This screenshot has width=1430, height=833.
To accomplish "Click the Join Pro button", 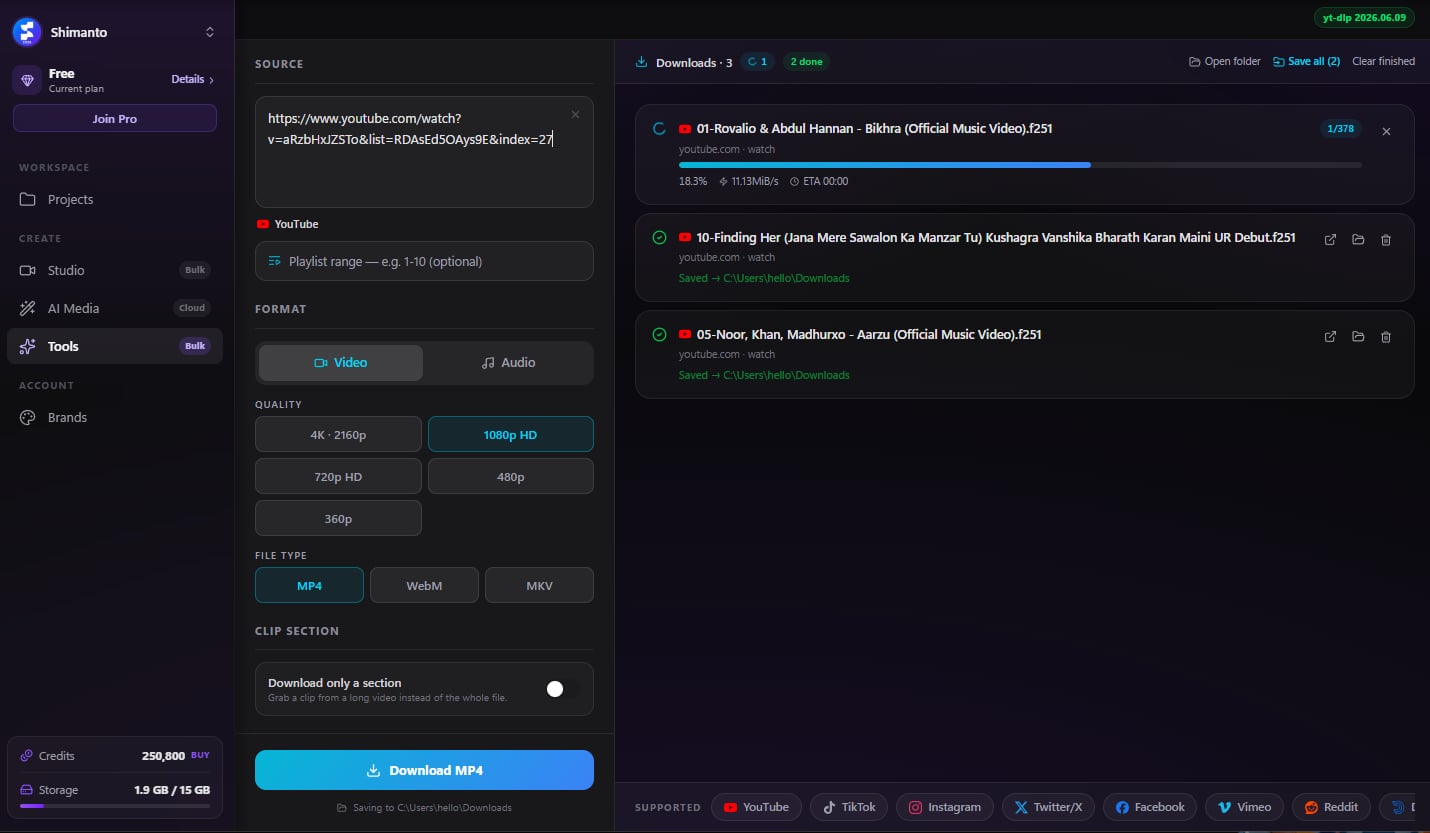I will click(x=115, y=119).
